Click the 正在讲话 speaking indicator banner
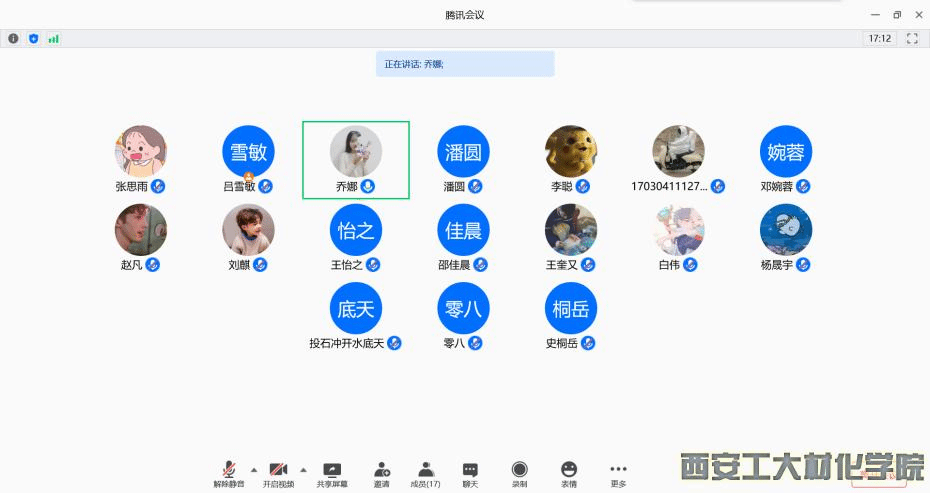 465,64
